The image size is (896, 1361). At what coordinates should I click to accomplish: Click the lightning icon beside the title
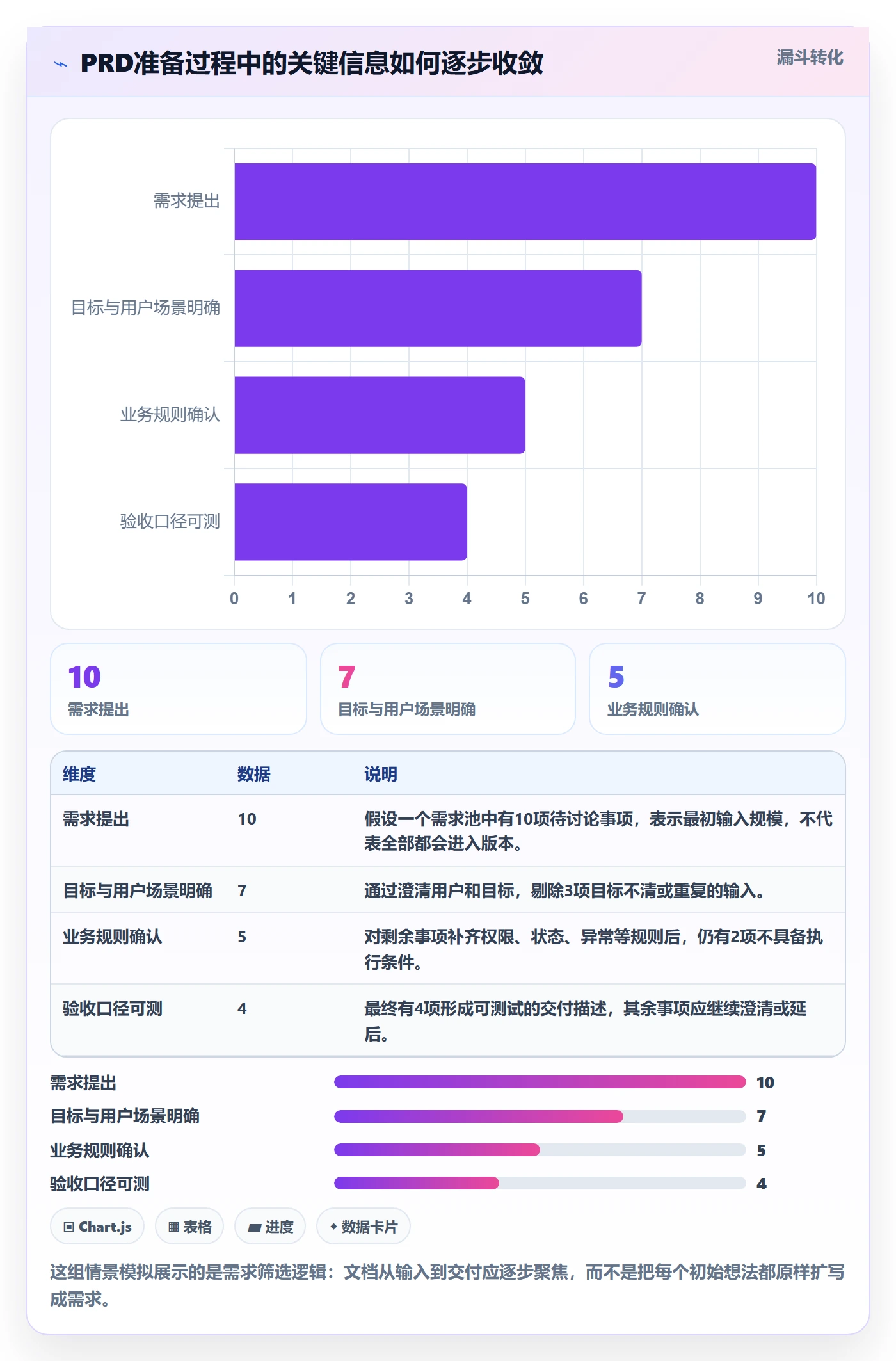[x=61, y=64]
